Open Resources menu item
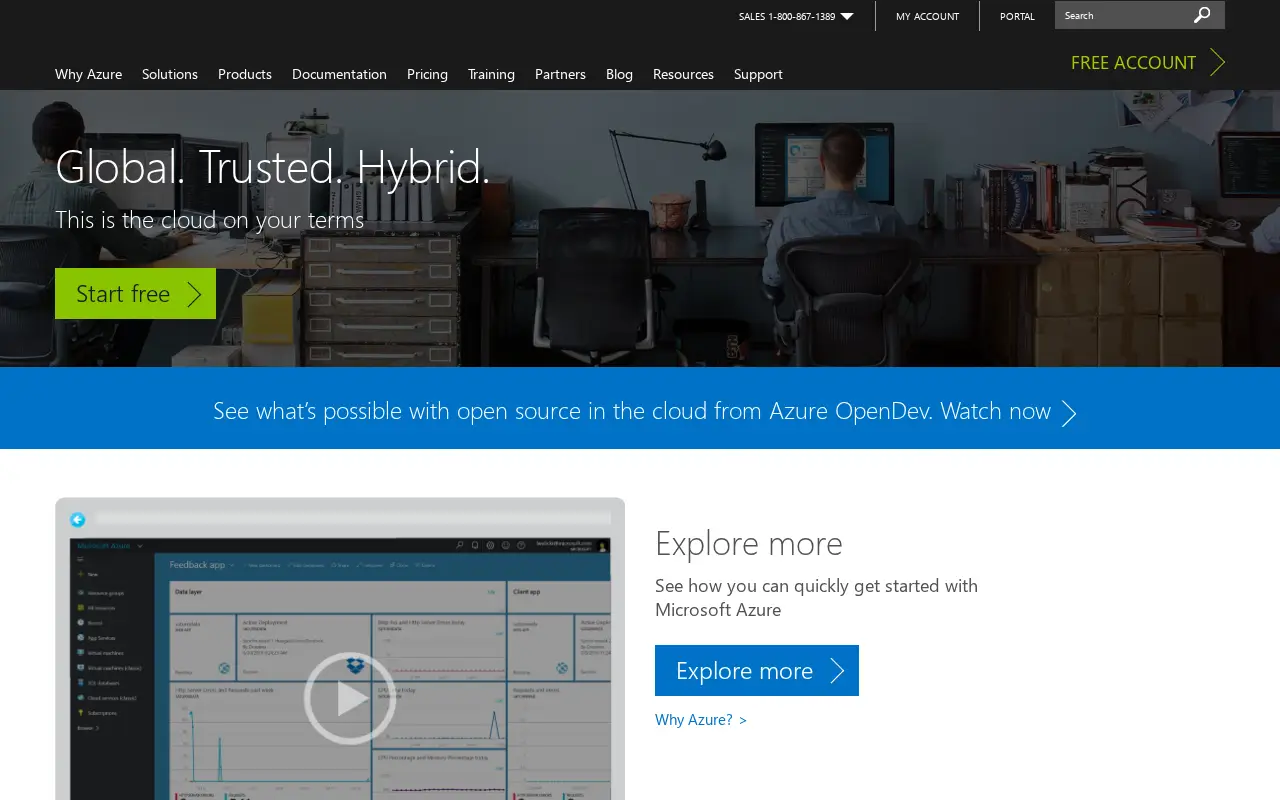 coord(683,74)
